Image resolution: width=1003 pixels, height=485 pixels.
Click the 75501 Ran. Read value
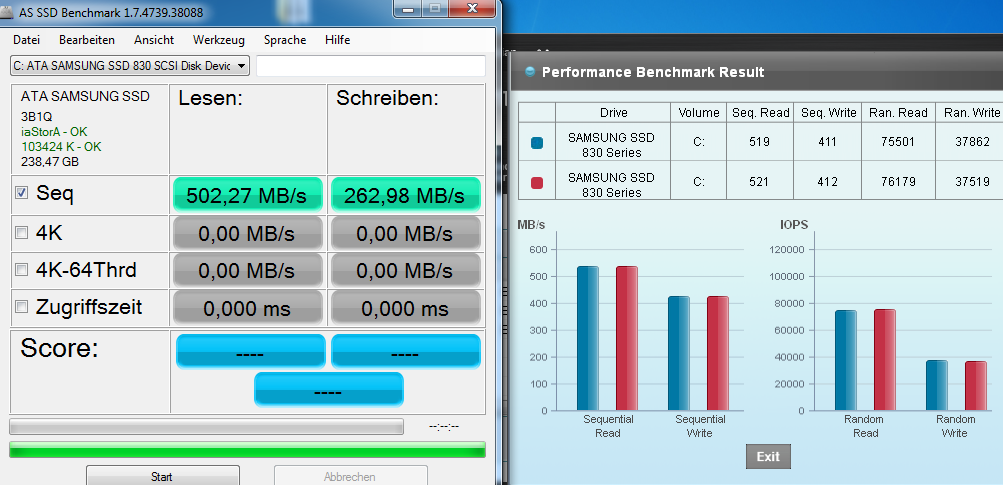pyautogui.click(x=898, y=142)
